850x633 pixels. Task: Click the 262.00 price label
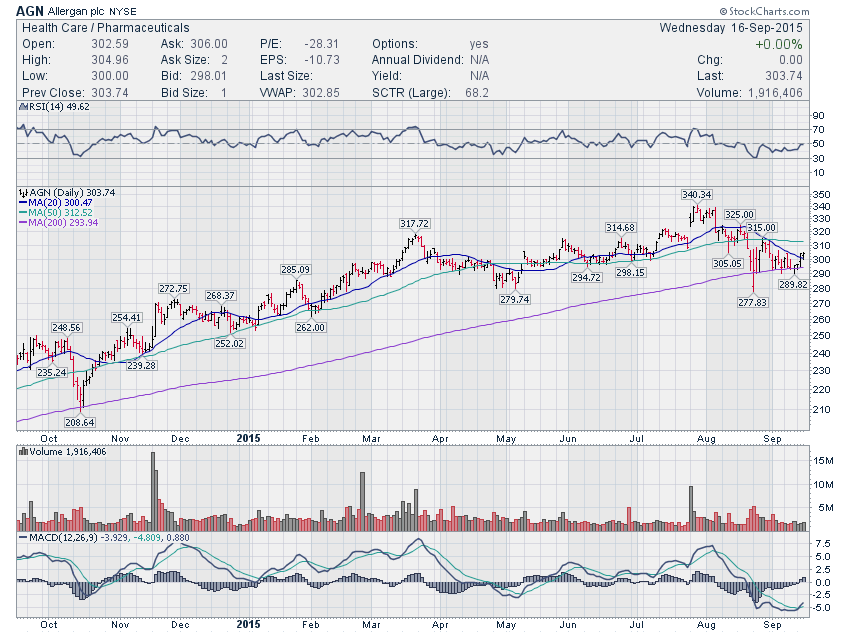coord(311,327)
